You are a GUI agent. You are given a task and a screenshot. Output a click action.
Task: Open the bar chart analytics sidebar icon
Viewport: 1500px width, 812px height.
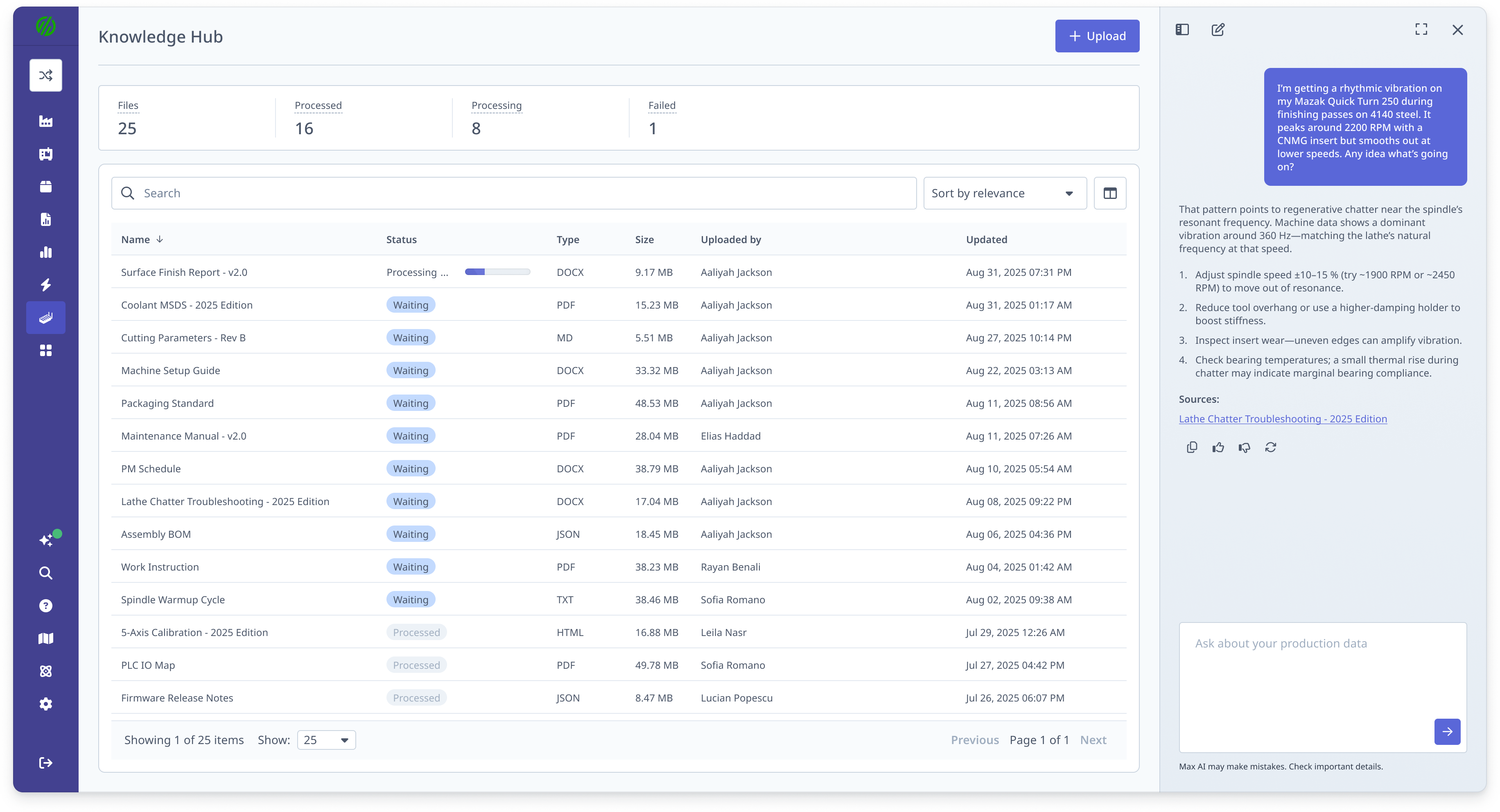click(x=46, y=252)
